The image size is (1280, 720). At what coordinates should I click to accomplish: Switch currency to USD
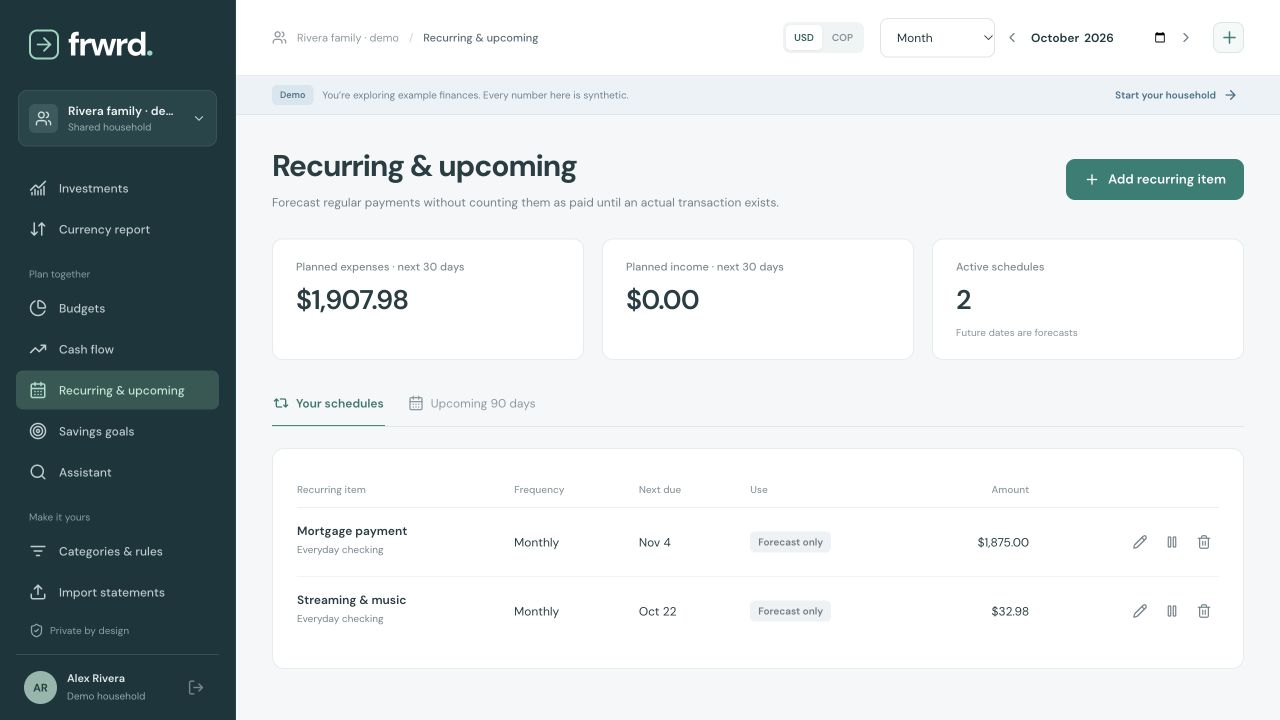pyautogui.click(x=804, y=38)
